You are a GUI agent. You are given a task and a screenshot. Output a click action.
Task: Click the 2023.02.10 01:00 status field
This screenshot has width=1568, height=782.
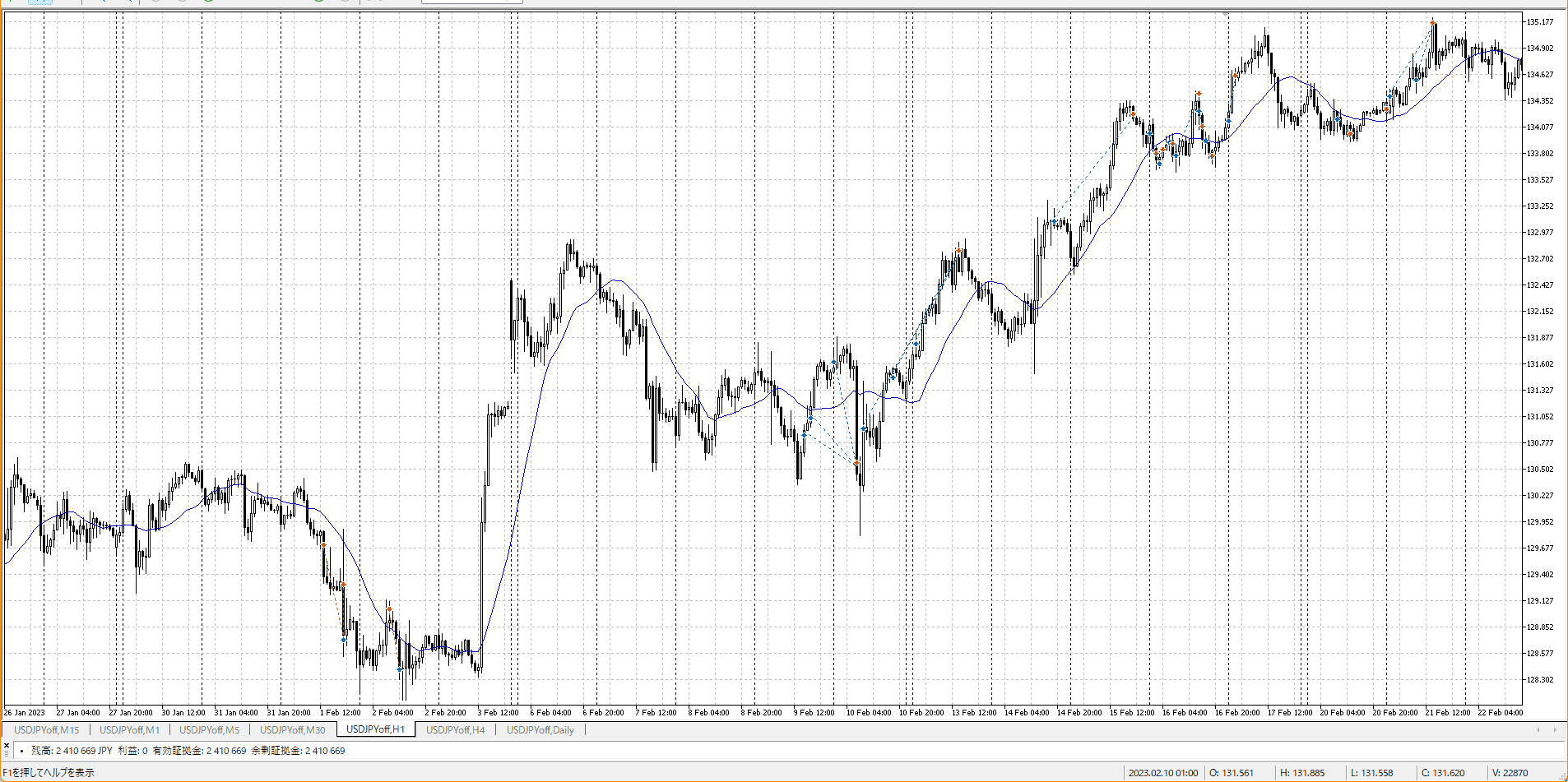(1162, 773)
